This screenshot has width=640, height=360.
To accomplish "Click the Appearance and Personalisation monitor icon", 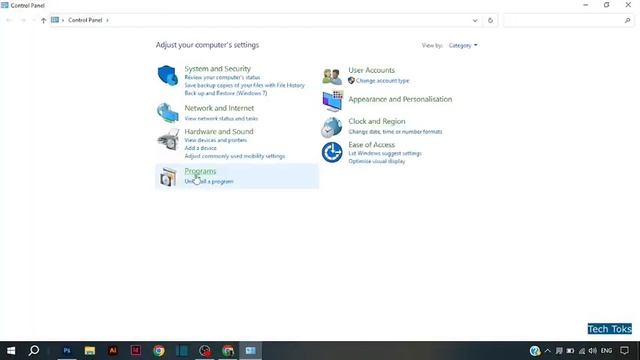I will (x=332, y=101).
